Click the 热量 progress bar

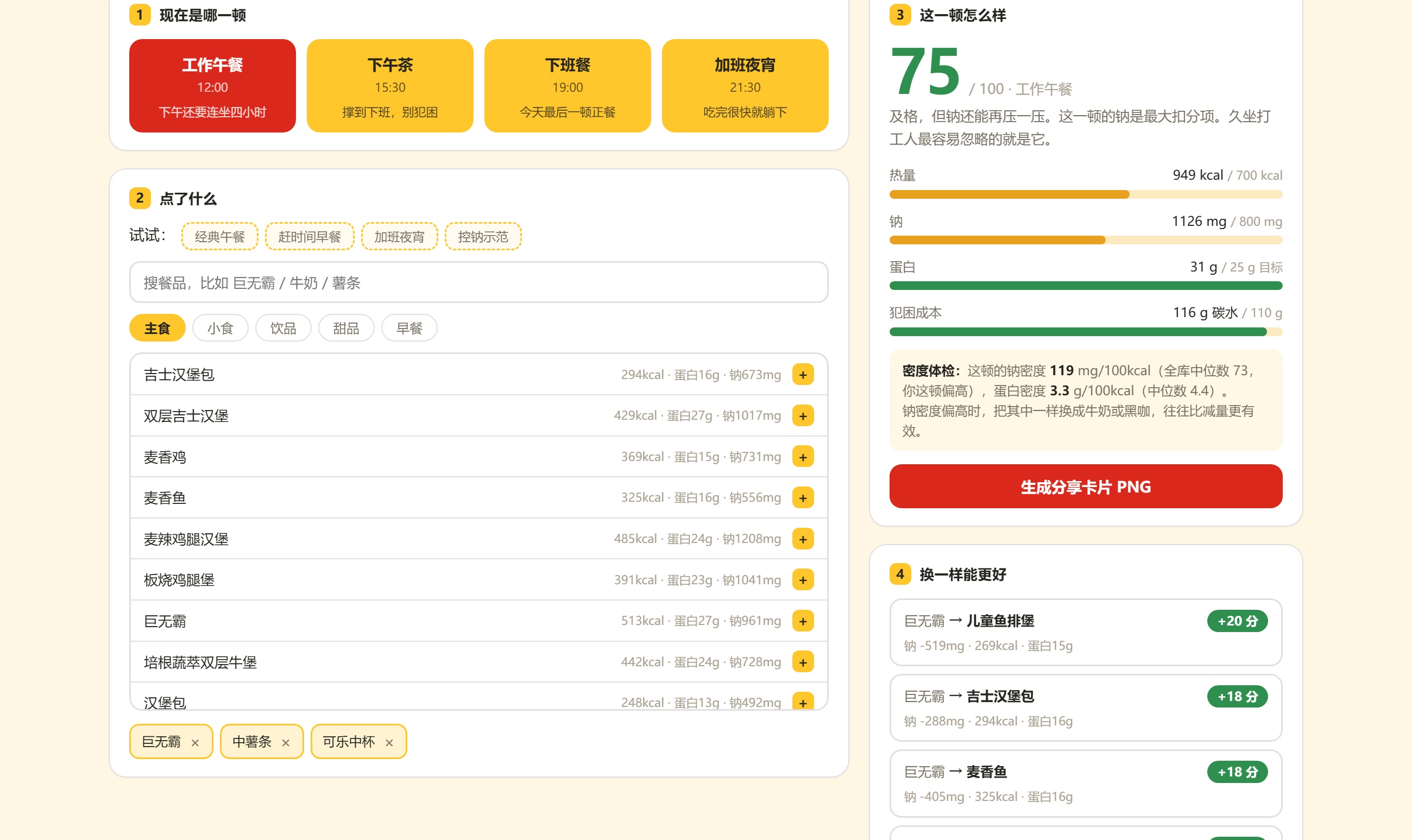[1086, 195]
